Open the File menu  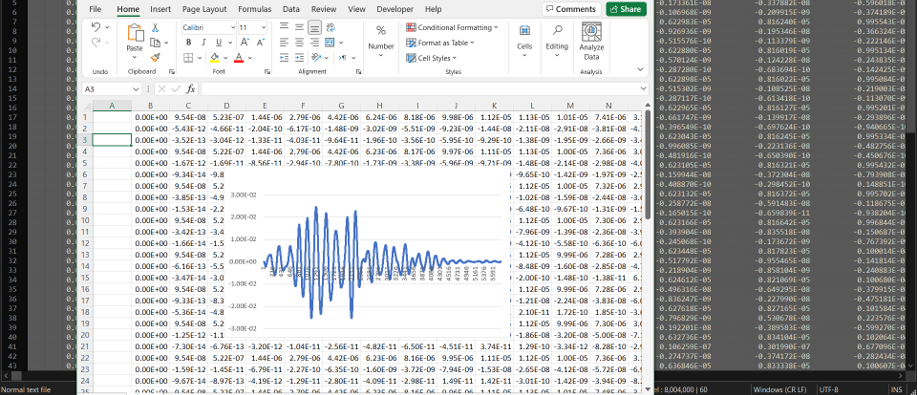point(95,9)
